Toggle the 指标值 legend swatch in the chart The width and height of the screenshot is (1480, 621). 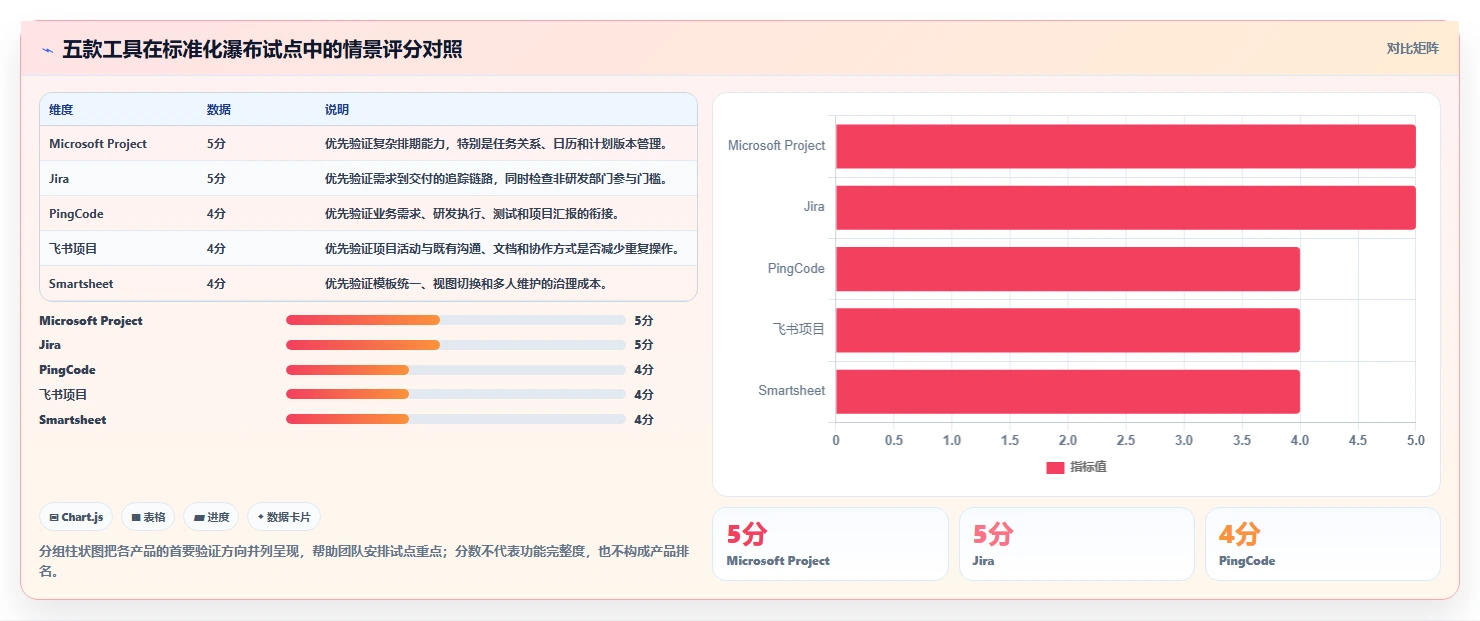pos(1055,468)
